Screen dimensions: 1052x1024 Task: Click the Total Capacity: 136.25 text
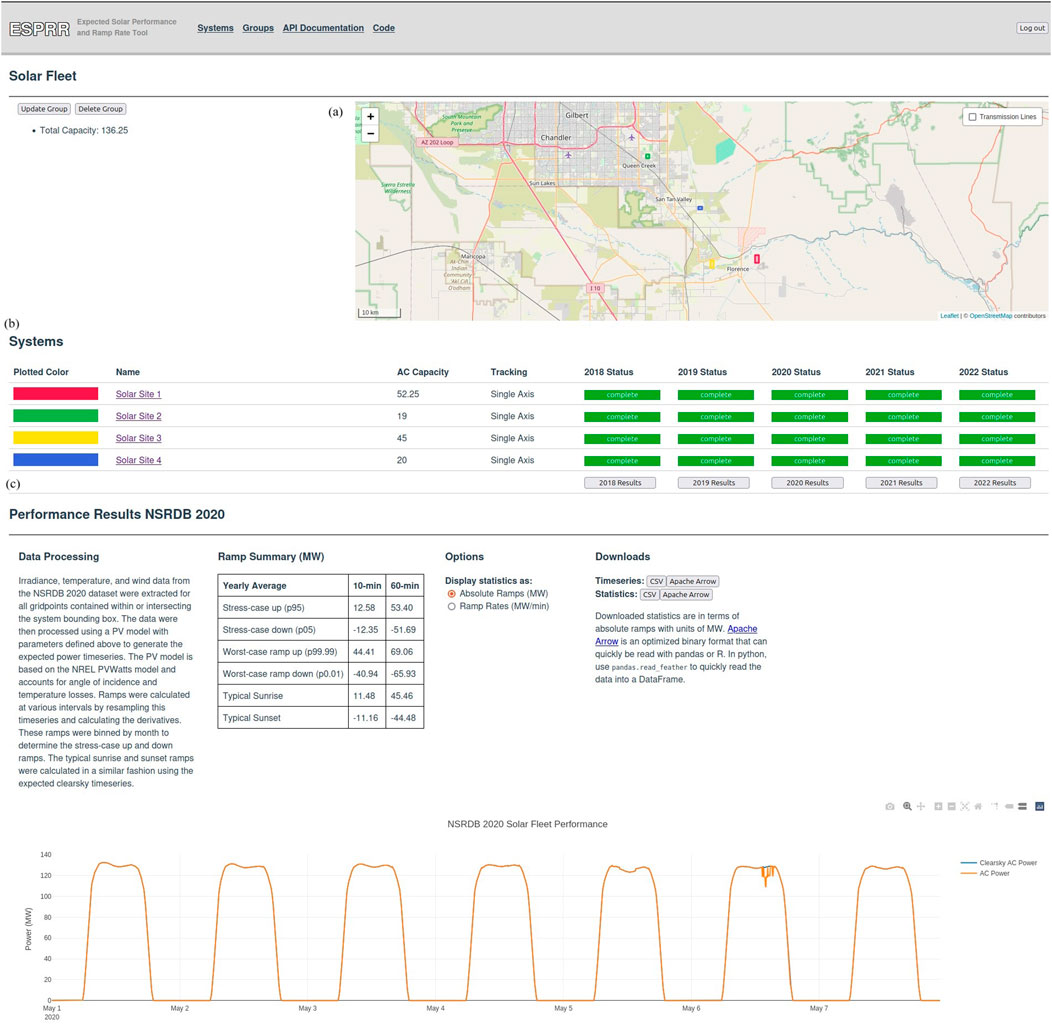click(84, 131)
